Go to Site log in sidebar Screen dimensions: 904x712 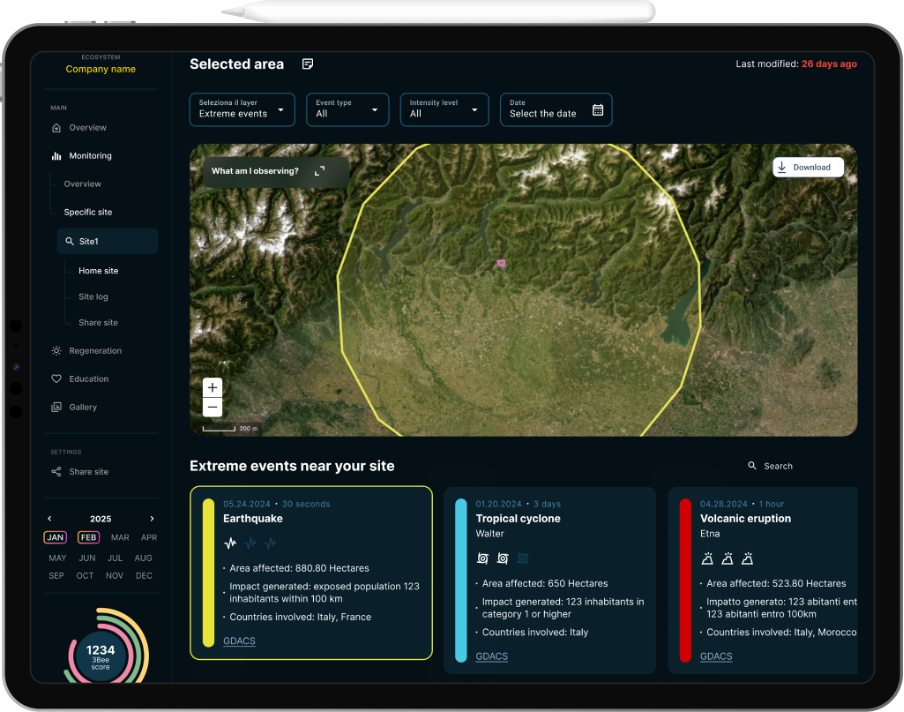pyautogui.click(x=93, y=297)
